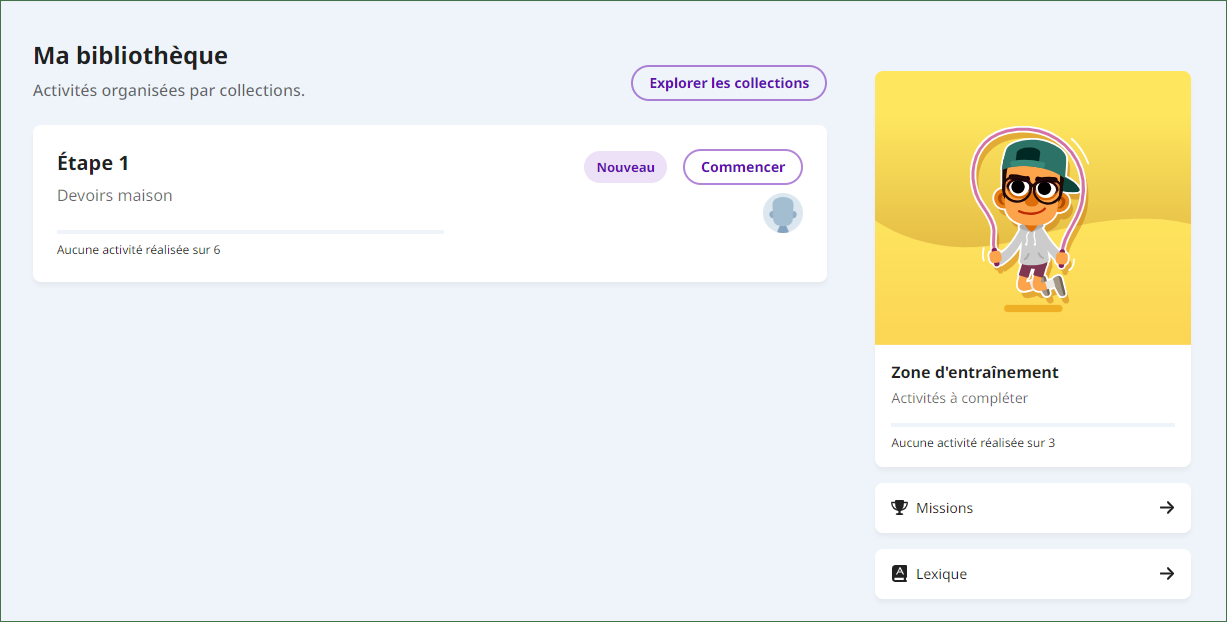Click the Ma bibliothèque heading
Viewport: 1227px width, 622px height.
(131, 56)
